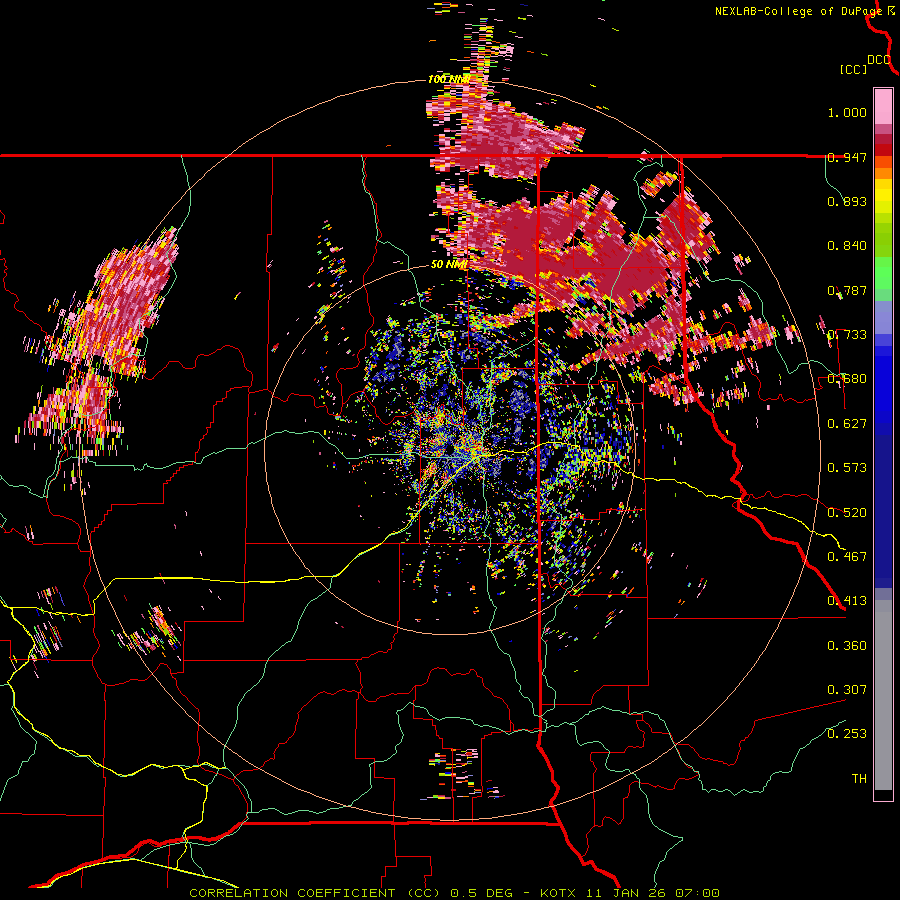Click the KOTX station identifier

pyautogui.click(x=559, y=893)
